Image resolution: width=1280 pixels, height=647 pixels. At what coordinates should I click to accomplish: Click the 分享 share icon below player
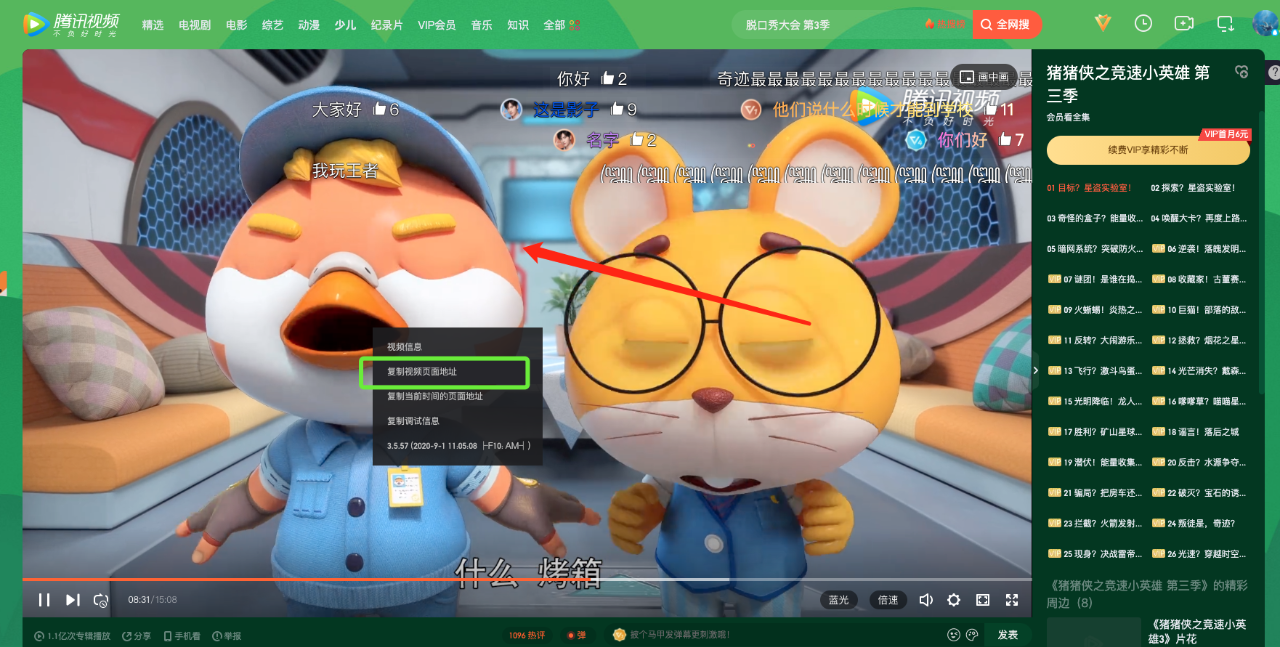[137, 636]
